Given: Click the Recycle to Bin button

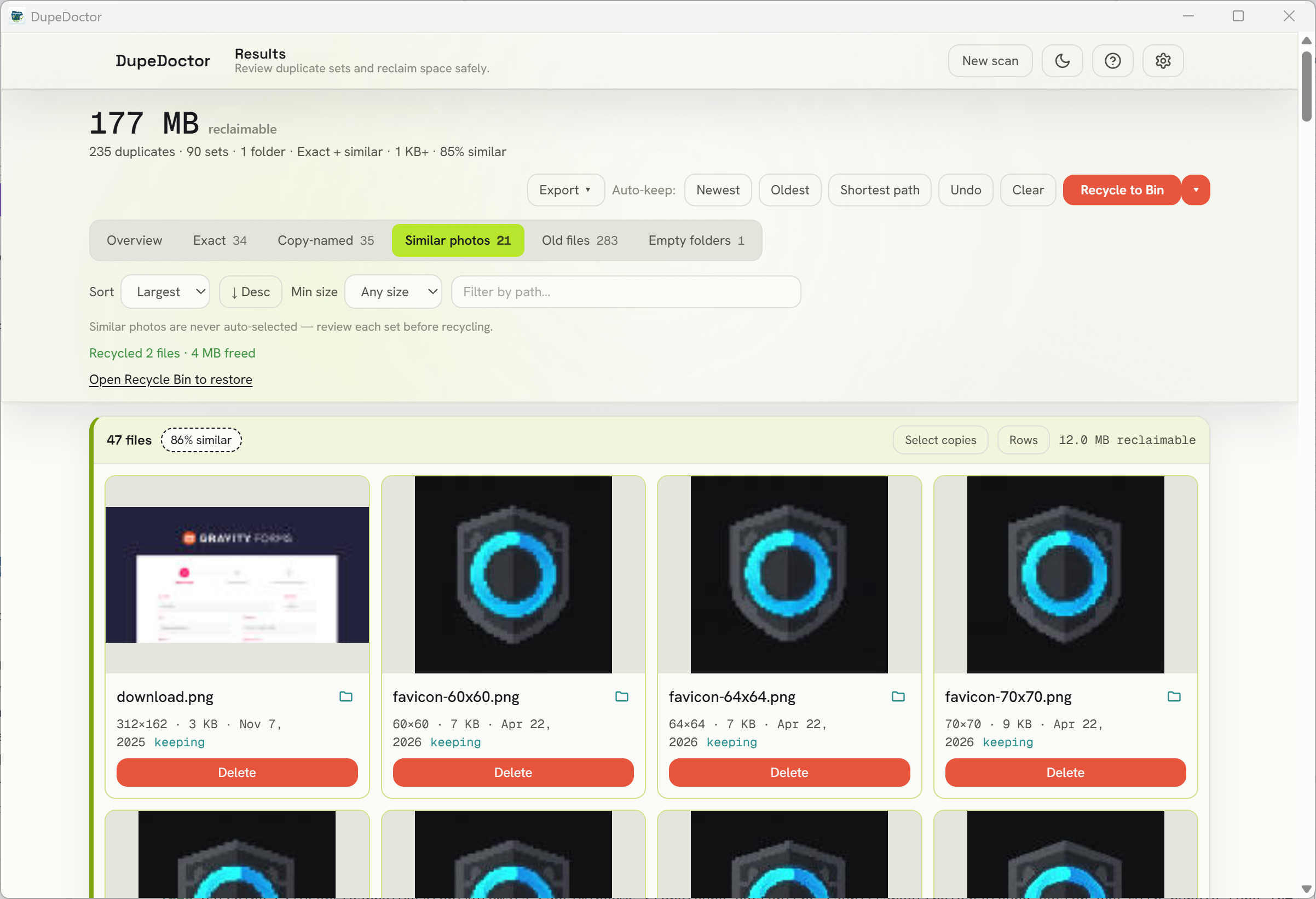Looking at the screenshot, I should click(1121, 190).
